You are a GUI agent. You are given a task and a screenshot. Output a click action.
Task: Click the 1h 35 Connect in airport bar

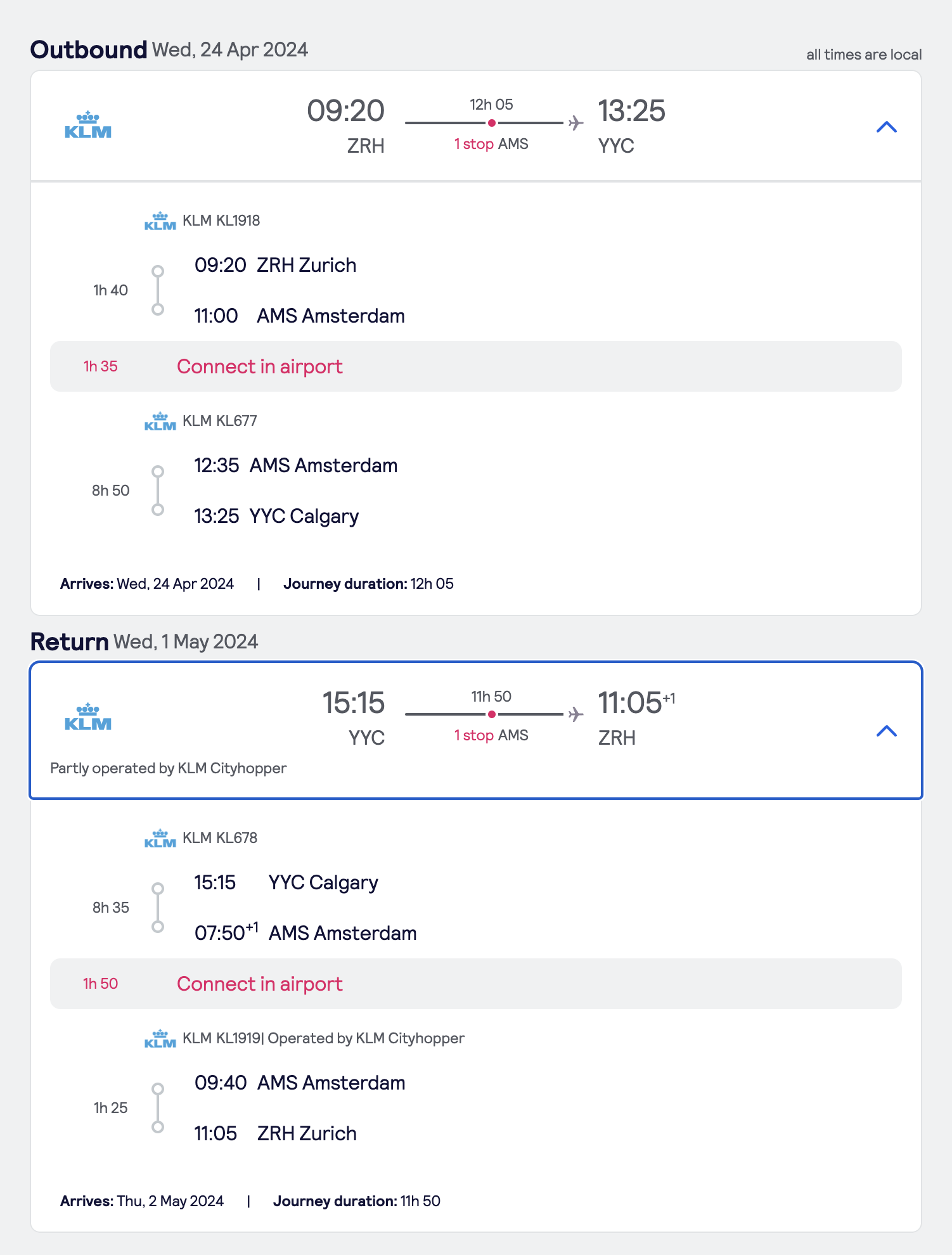pos(475,366)
